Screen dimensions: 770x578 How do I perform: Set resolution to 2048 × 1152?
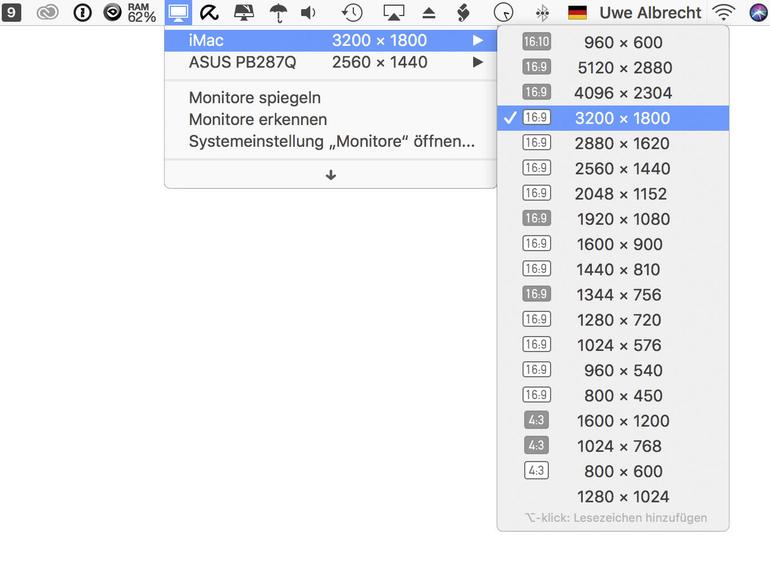[x=613, y=194]
